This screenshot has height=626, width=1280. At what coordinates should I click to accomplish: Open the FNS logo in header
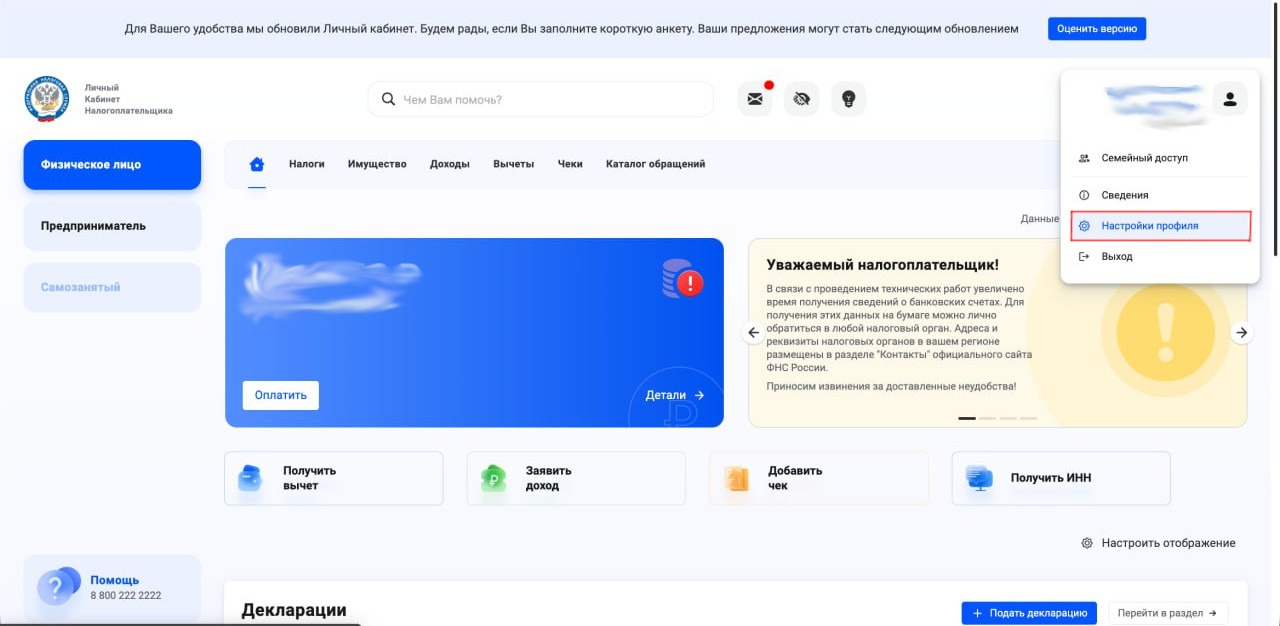point(46,100)
